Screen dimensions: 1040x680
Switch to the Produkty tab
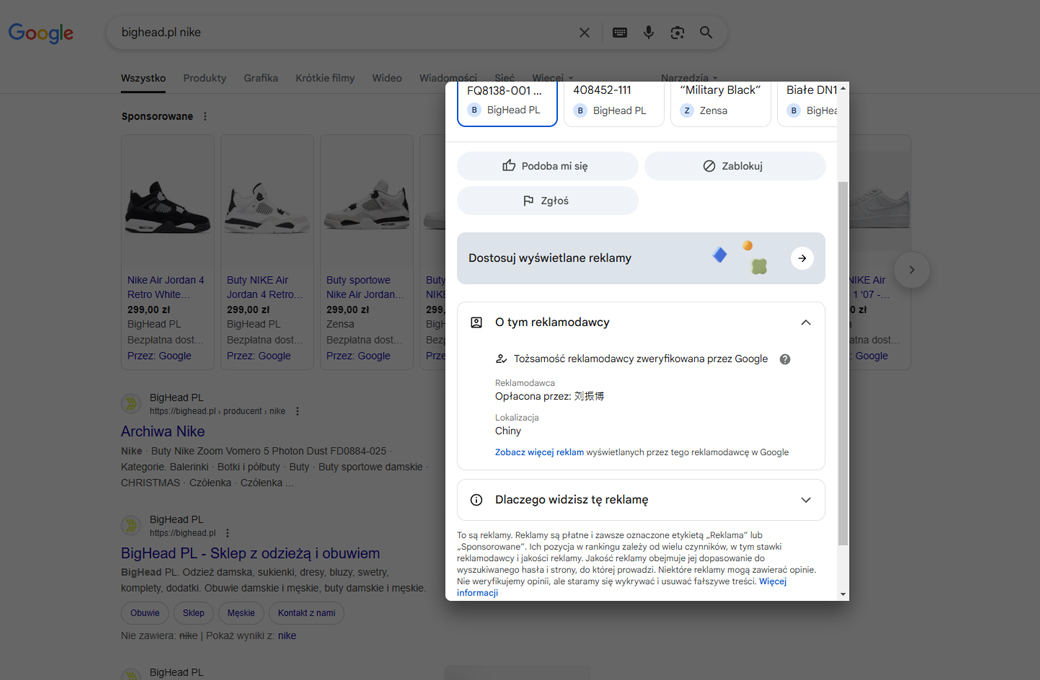pos(204,78)
